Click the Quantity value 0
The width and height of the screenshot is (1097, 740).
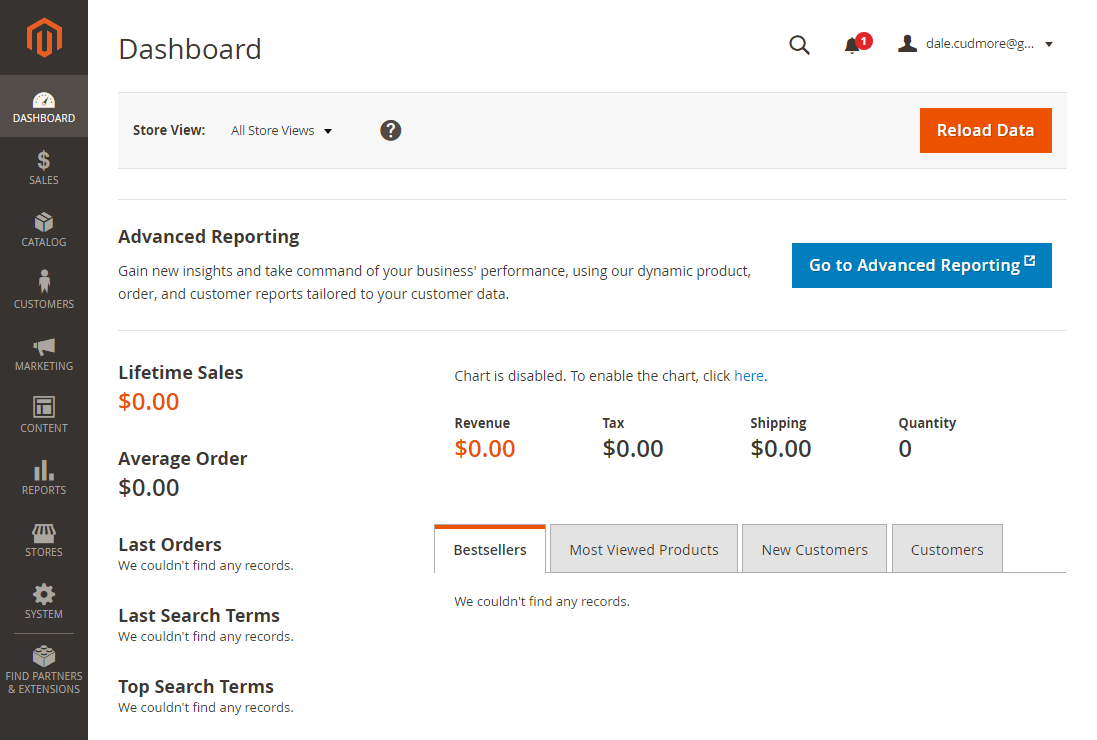pyautogui.click(x=905, y=449)
